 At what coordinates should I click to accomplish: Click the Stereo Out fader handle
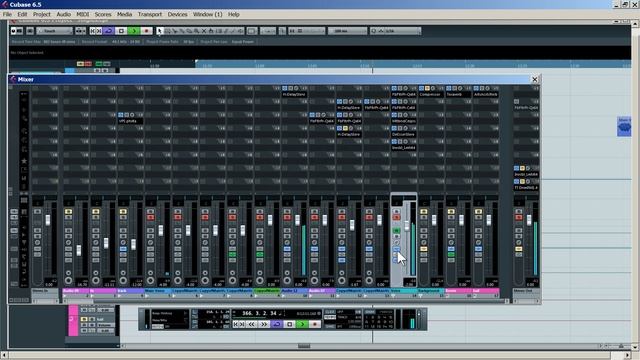click(529, 220)
